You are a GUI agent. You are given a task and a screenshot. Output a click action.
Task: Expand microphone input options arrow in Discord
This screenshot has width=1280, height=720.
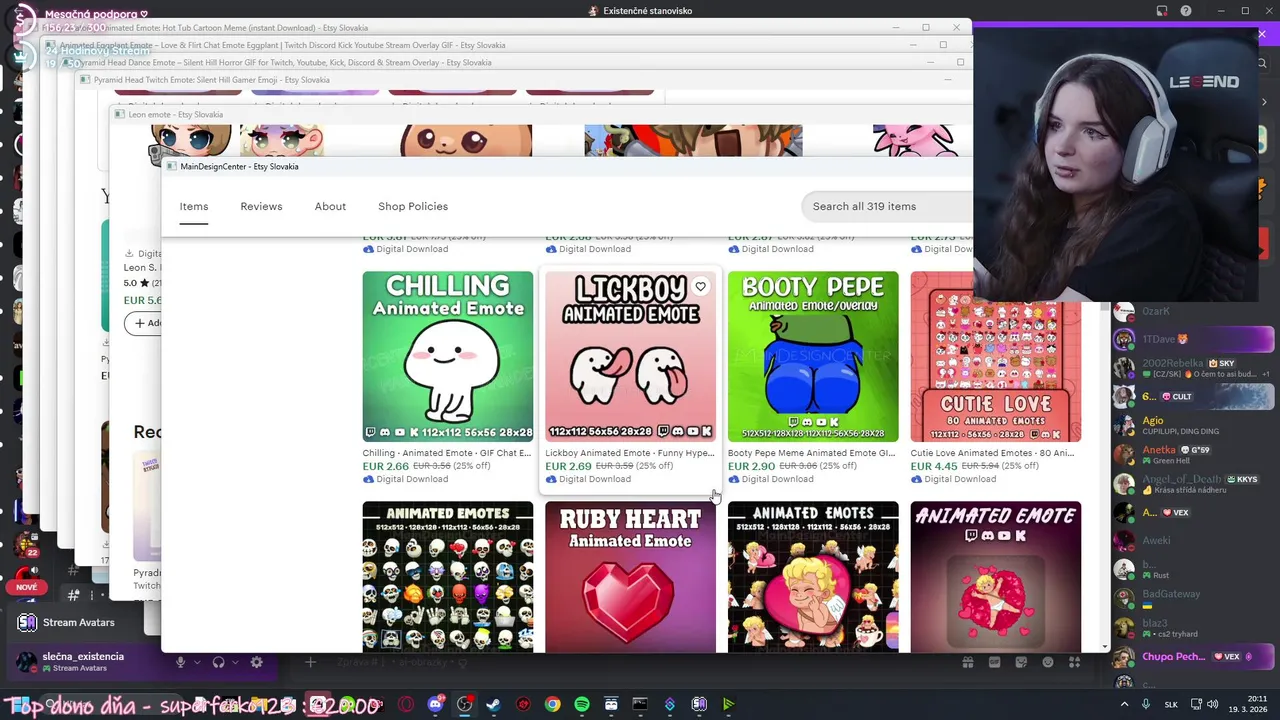click(196, 662)
